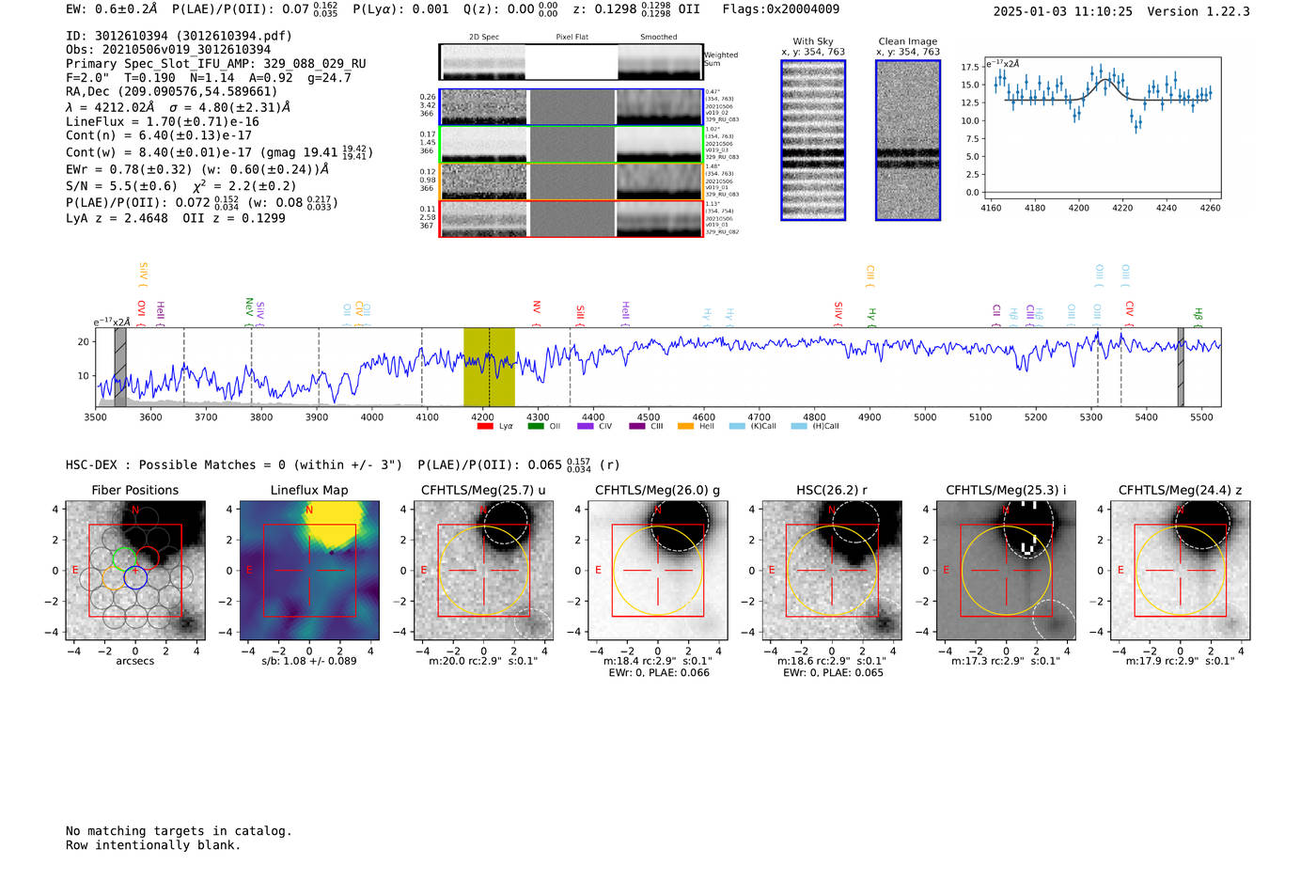Click the CIV legend swatch
The image size is (1316, 896).
(586, 426)
